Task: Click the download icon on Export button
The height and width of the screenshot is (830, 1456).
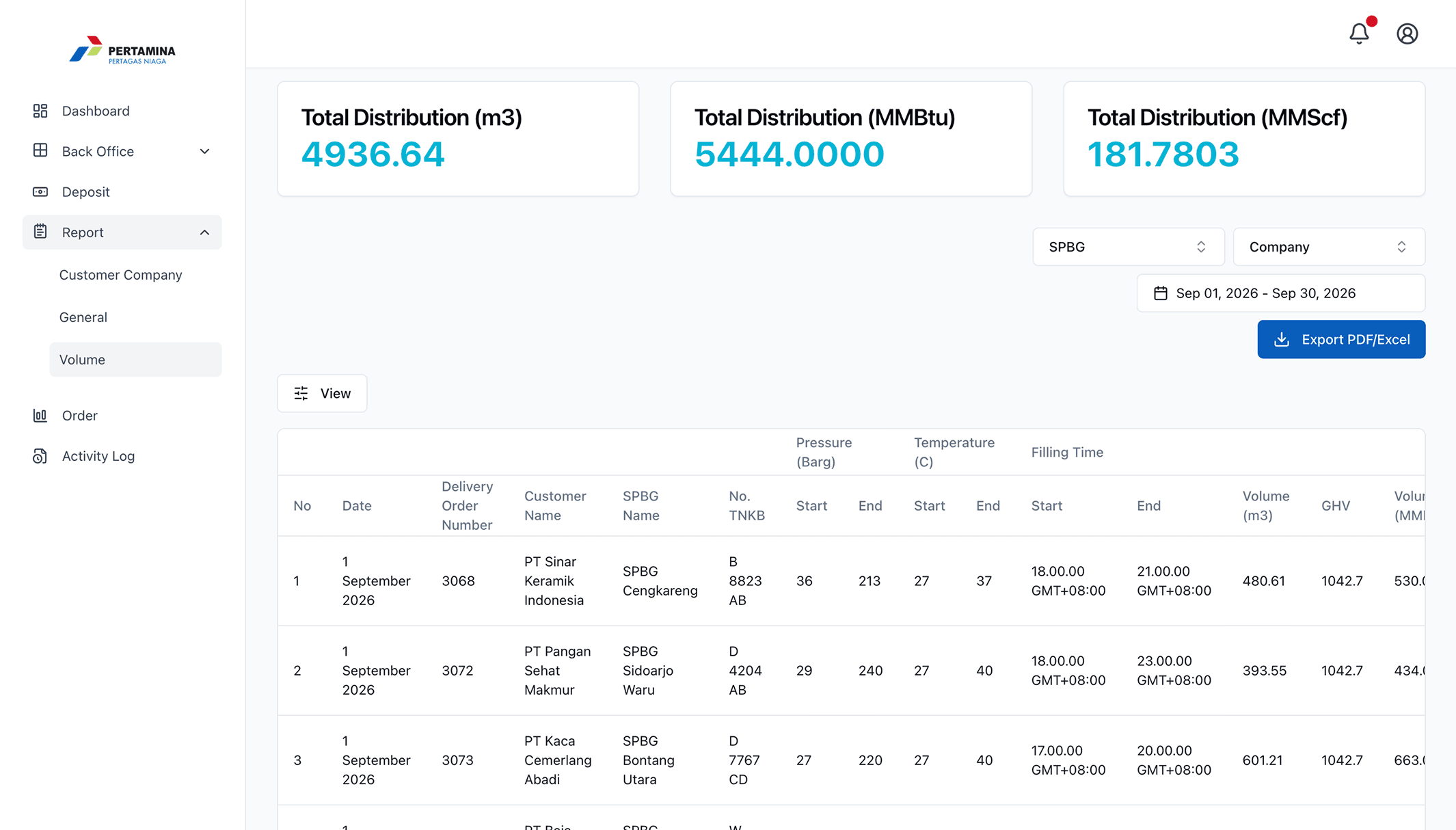Action: [1282, 339]
